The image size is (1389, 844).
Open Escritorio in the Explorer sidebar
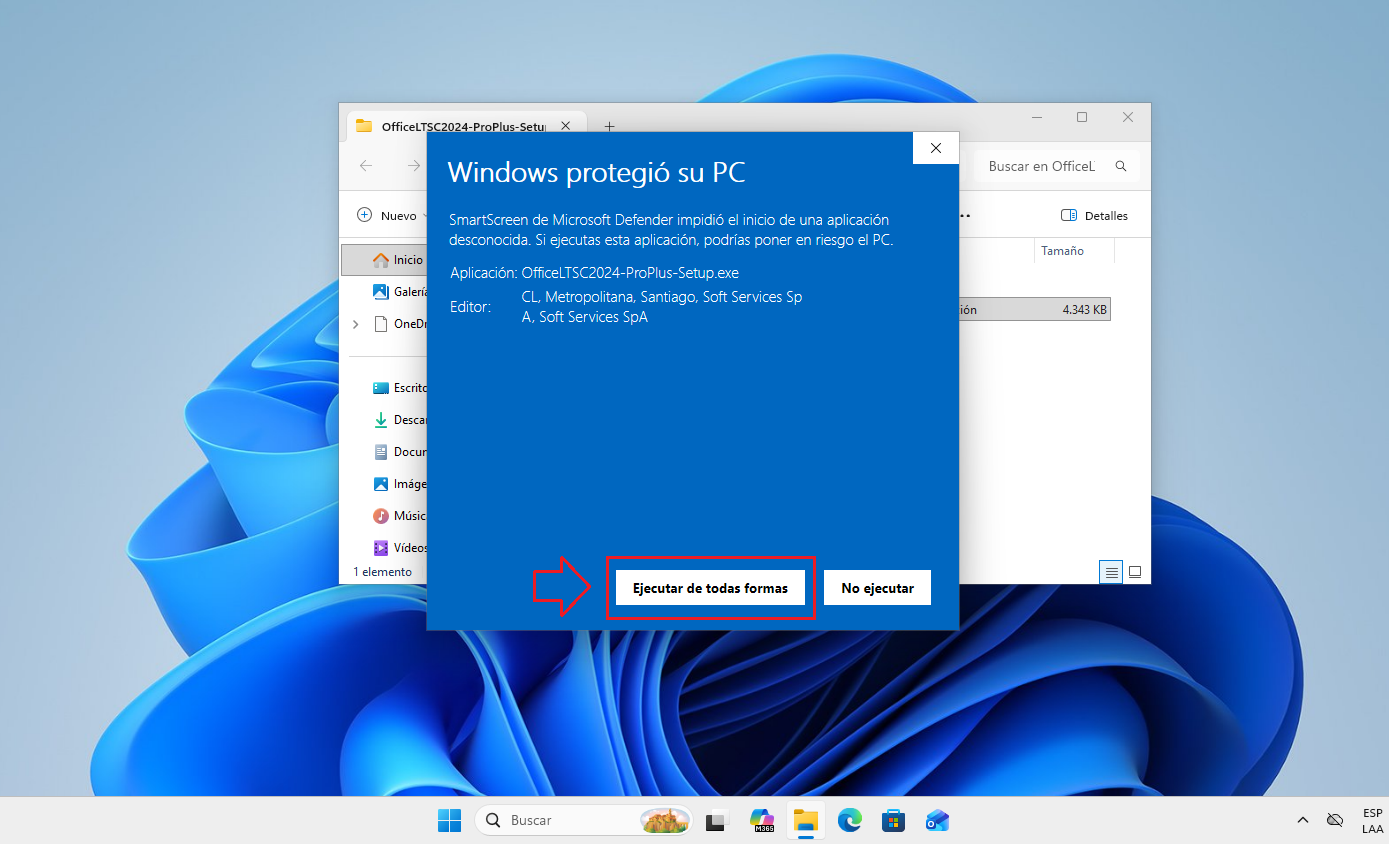(400, 387)
